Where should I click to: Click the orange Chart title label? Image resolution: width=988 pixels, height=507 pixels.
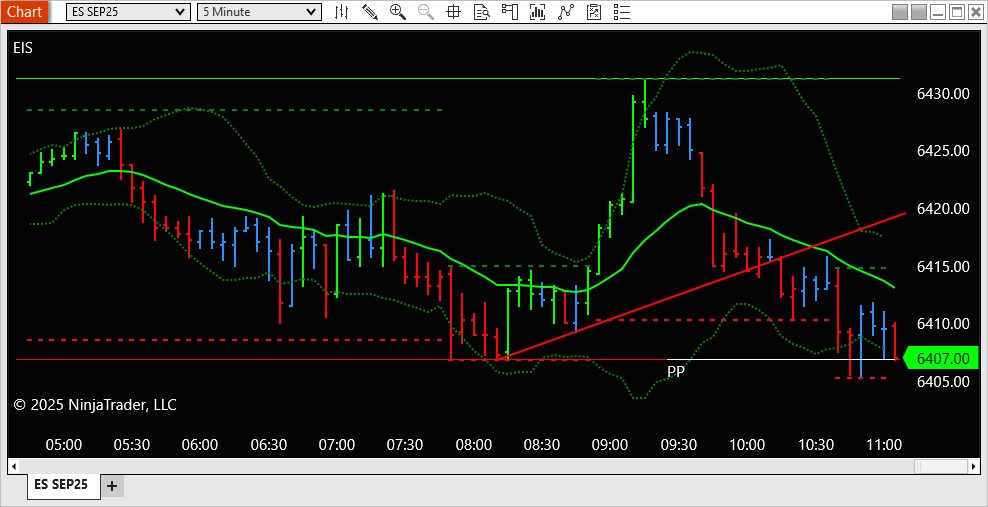[25, 11]
